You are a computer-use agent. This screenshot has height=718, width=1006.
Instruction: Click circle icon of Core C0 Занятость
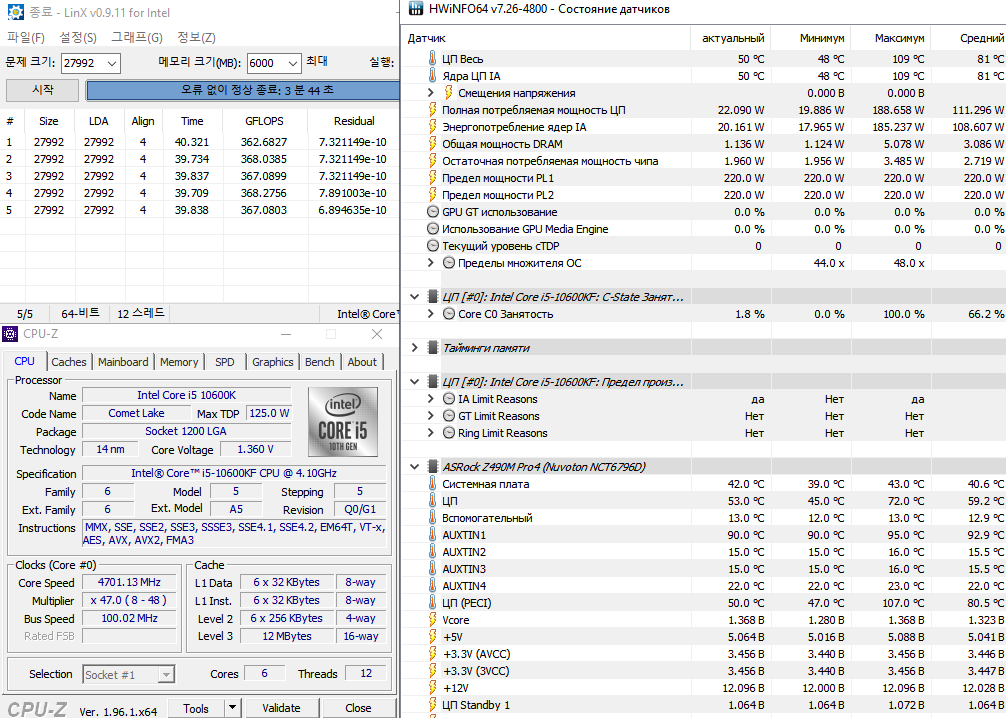[449, 314]
